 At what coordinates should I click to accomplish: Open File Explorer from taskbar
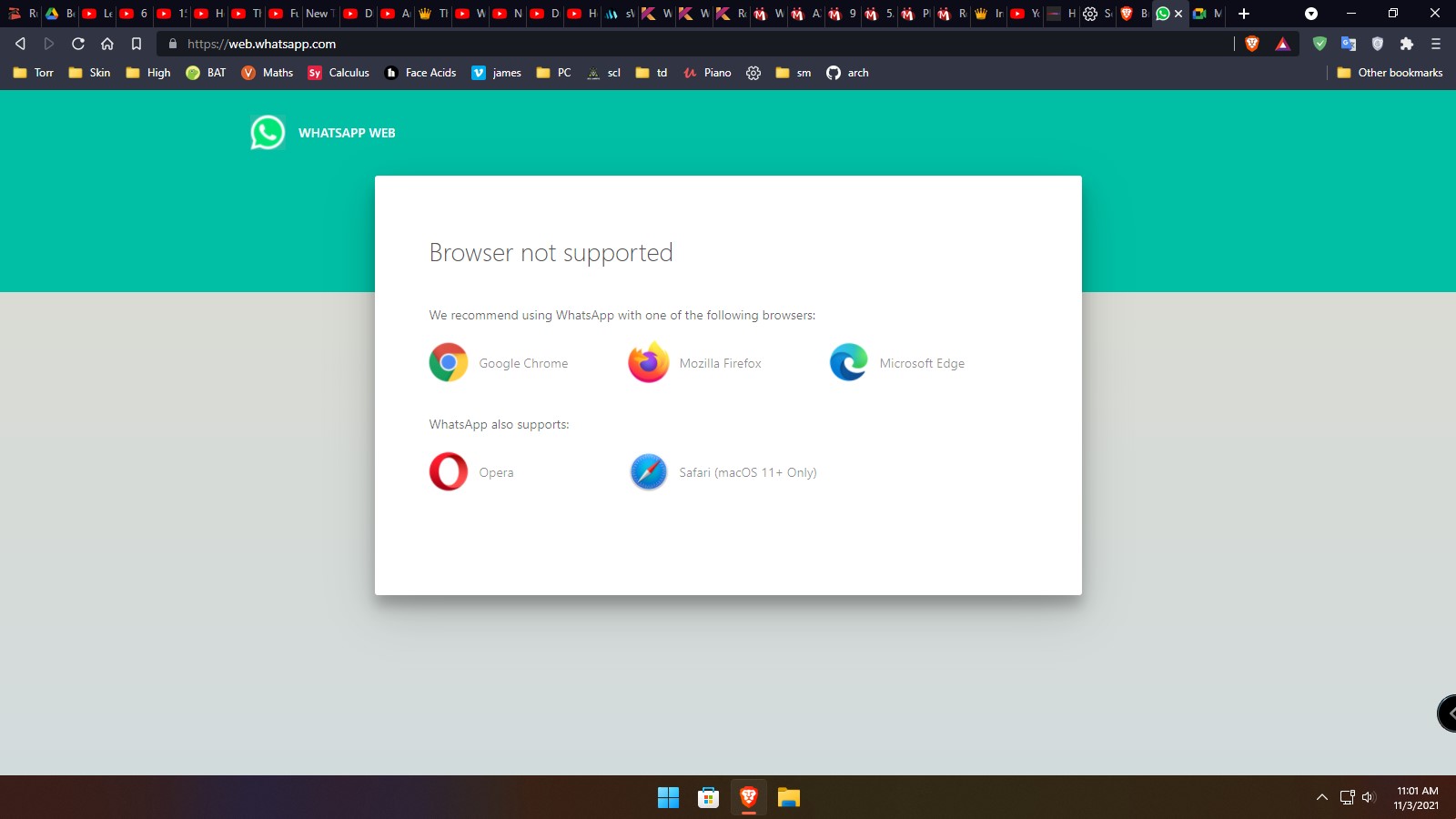click(788, 798)
